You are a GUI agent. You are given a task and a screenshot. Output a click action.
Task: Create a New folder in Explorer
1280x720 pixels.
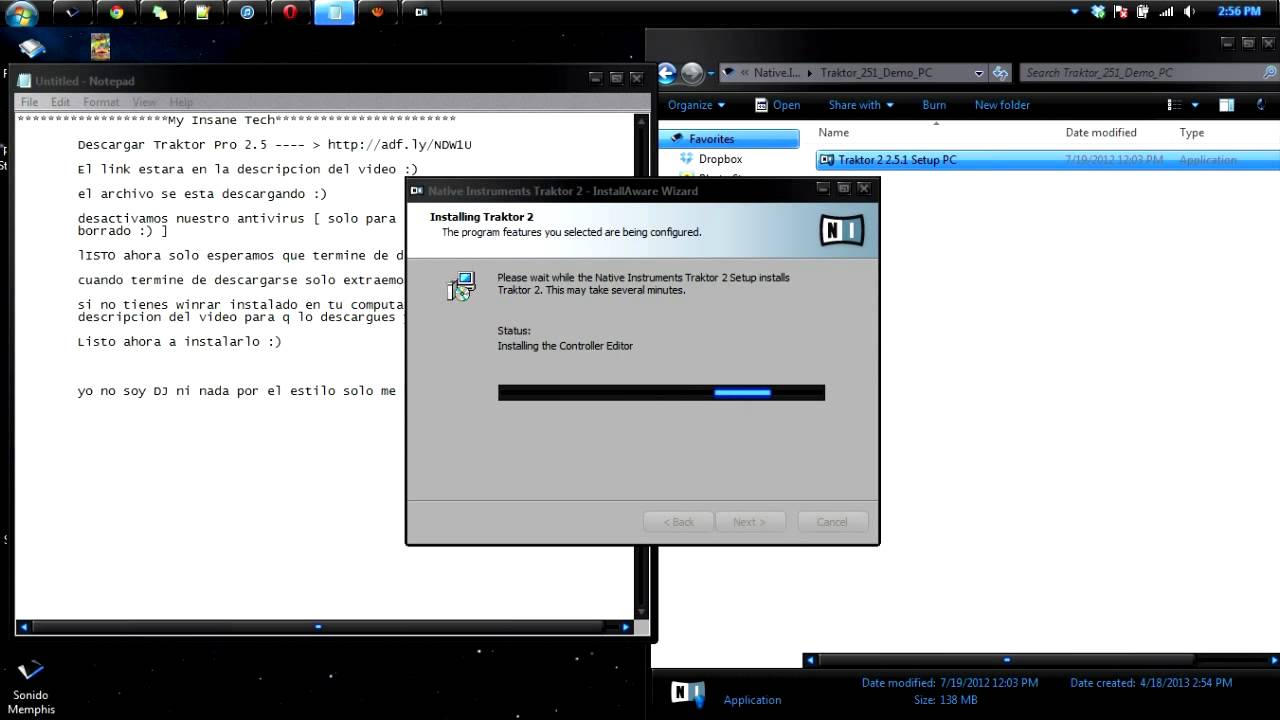coord(1002,105)
